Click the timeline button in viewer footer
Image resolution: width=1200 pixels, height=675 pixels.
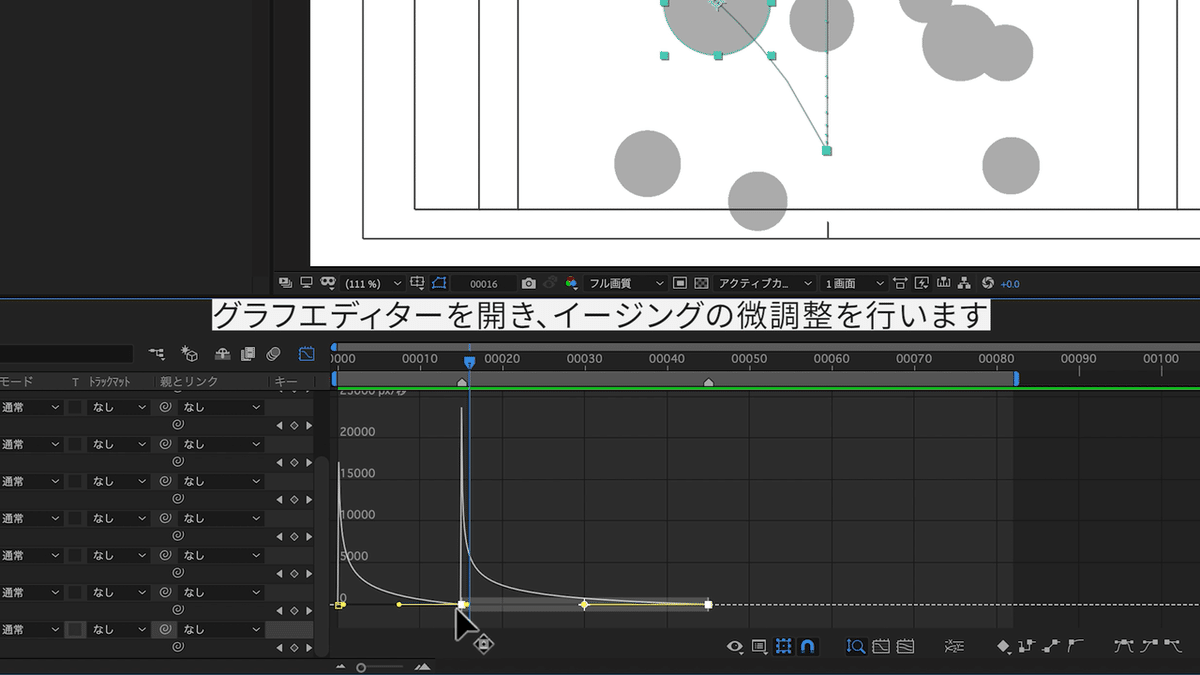click(x=943, y=284)
